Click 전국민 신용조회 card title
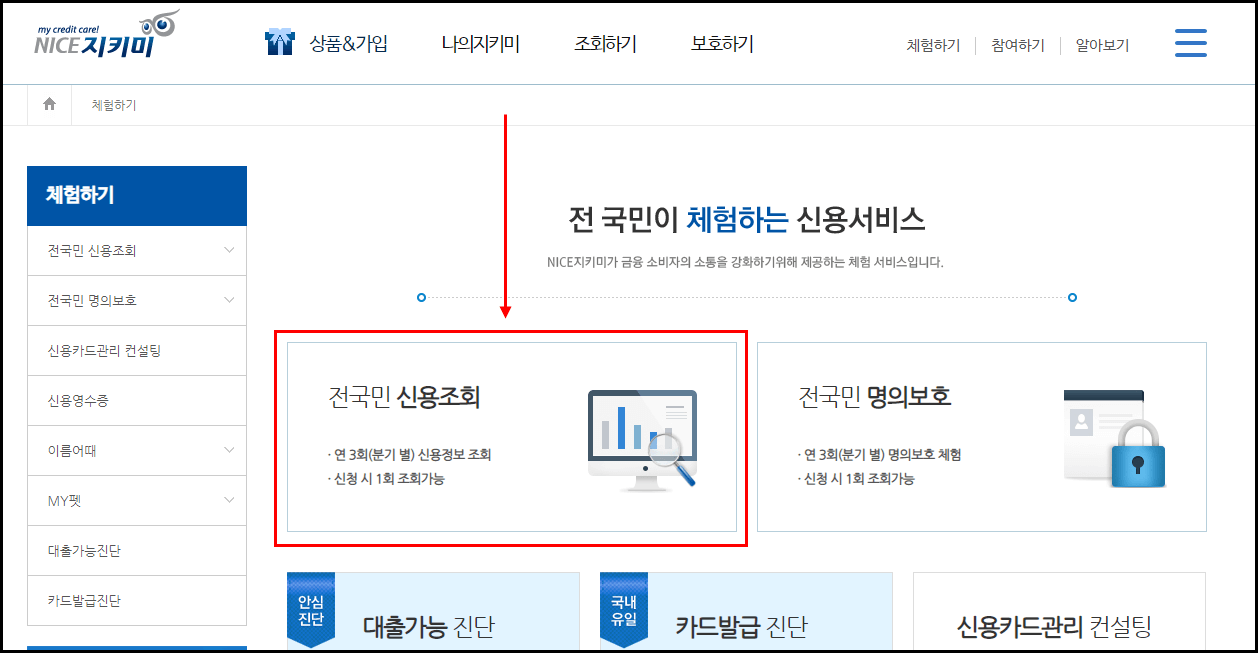Viewport: 1258px width, 653px height. pos(404,397)
